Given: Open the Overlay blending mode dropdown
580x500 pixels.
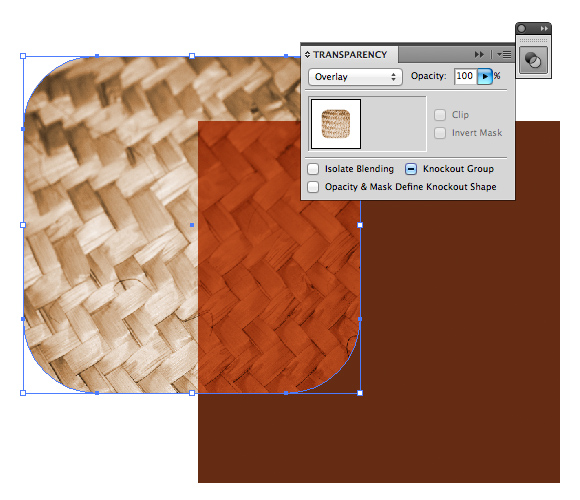Looking at the screenshot, I should click(355, 77).
